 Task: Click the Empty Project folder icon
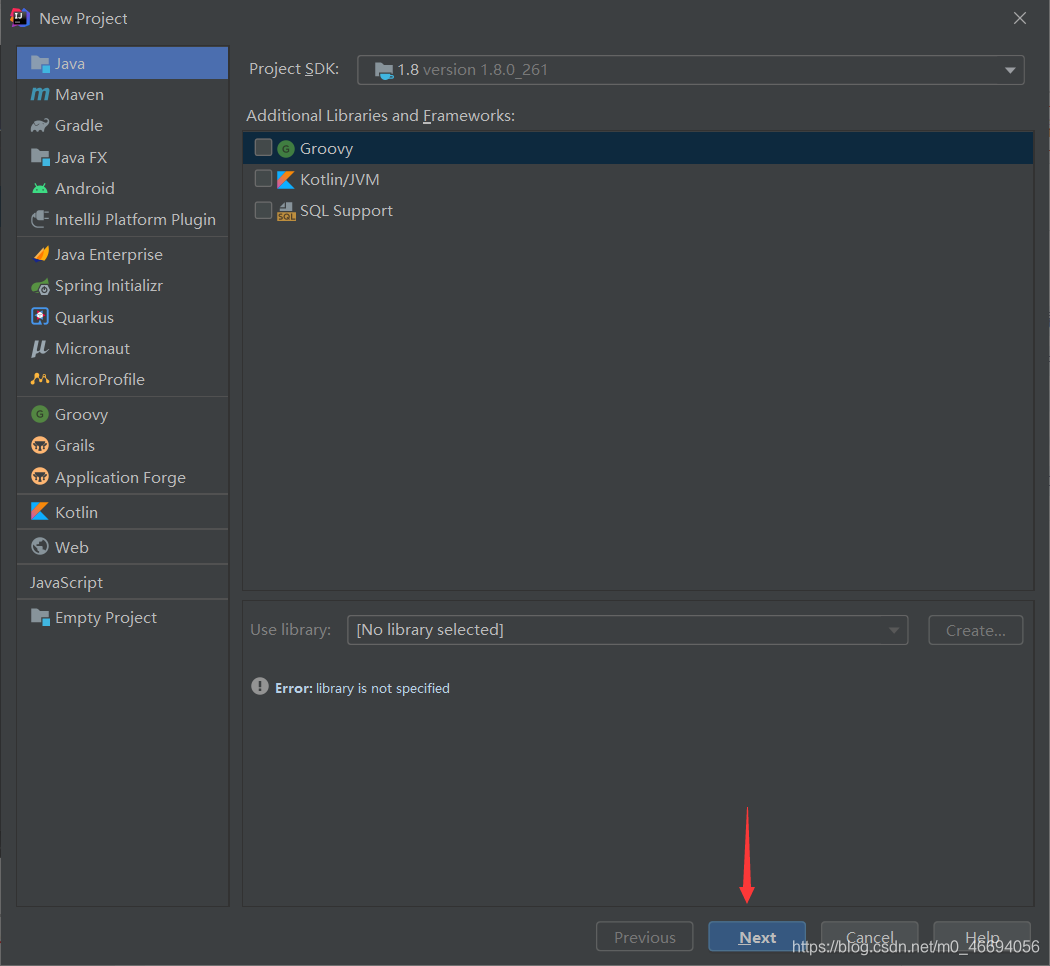pos(40,617)
